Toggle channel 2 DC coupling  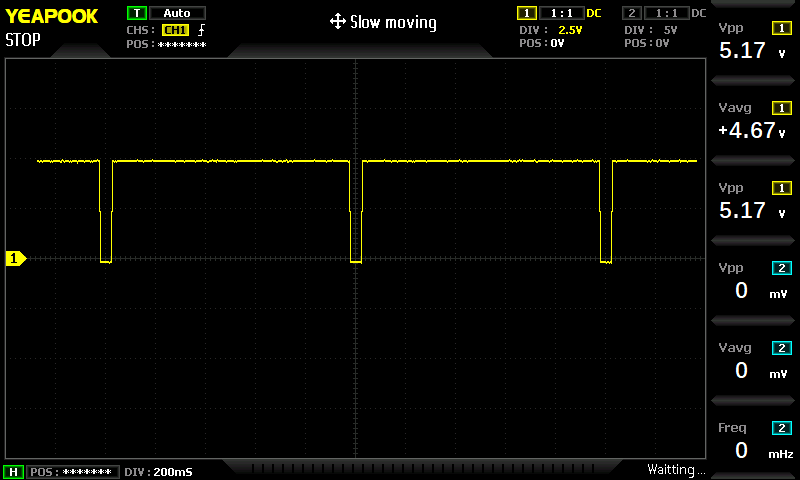click(699, 13)
